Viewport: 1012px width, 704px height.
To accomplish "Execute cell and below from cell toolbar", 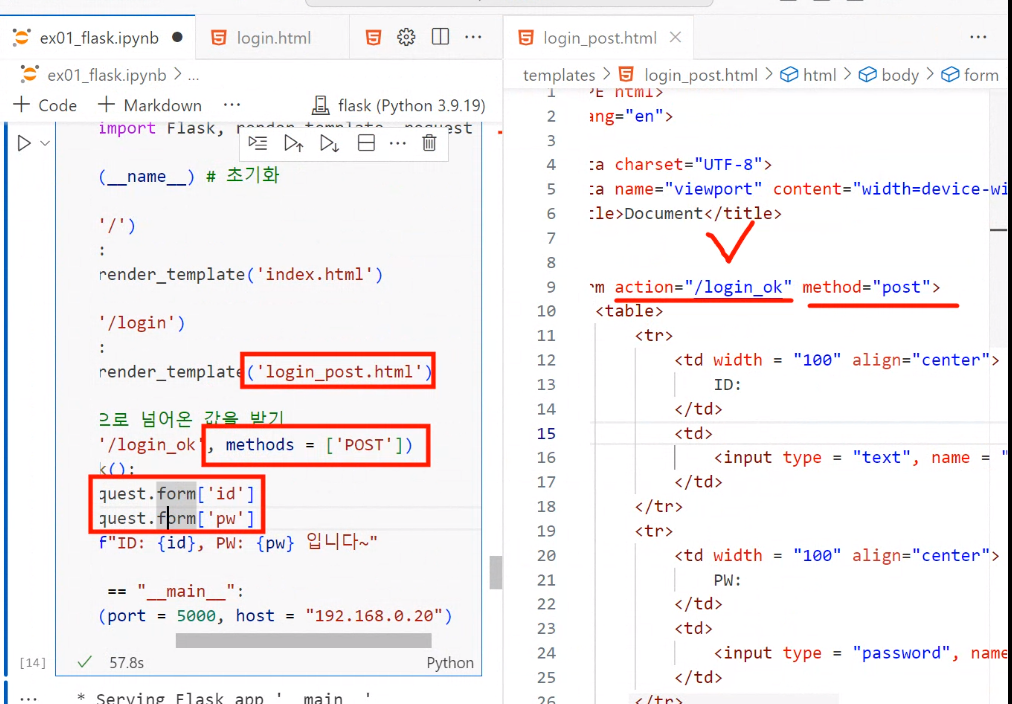I will 330,143.
